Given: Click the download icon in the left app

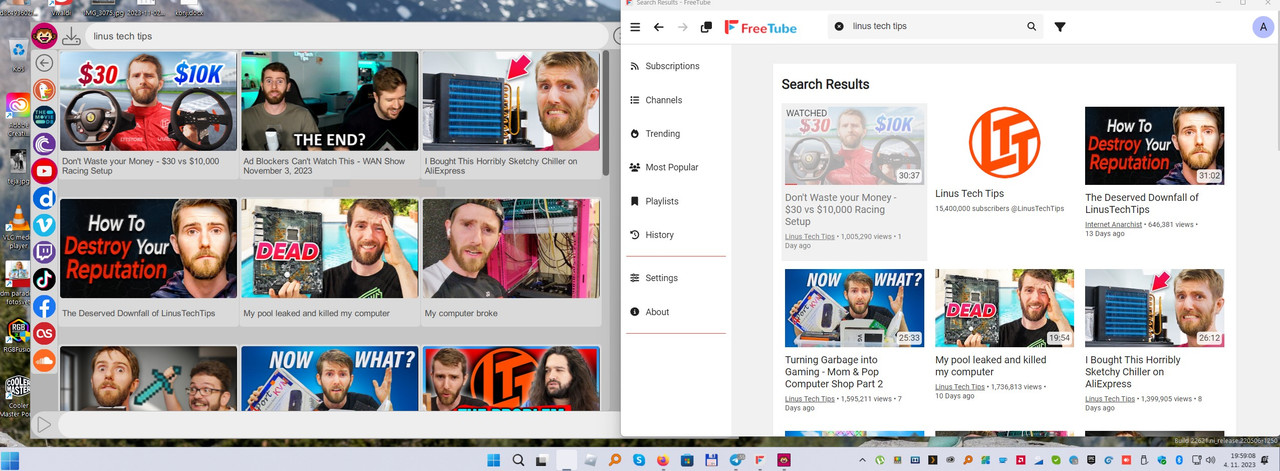Looking at the screenshot, I should pos(71,37).
